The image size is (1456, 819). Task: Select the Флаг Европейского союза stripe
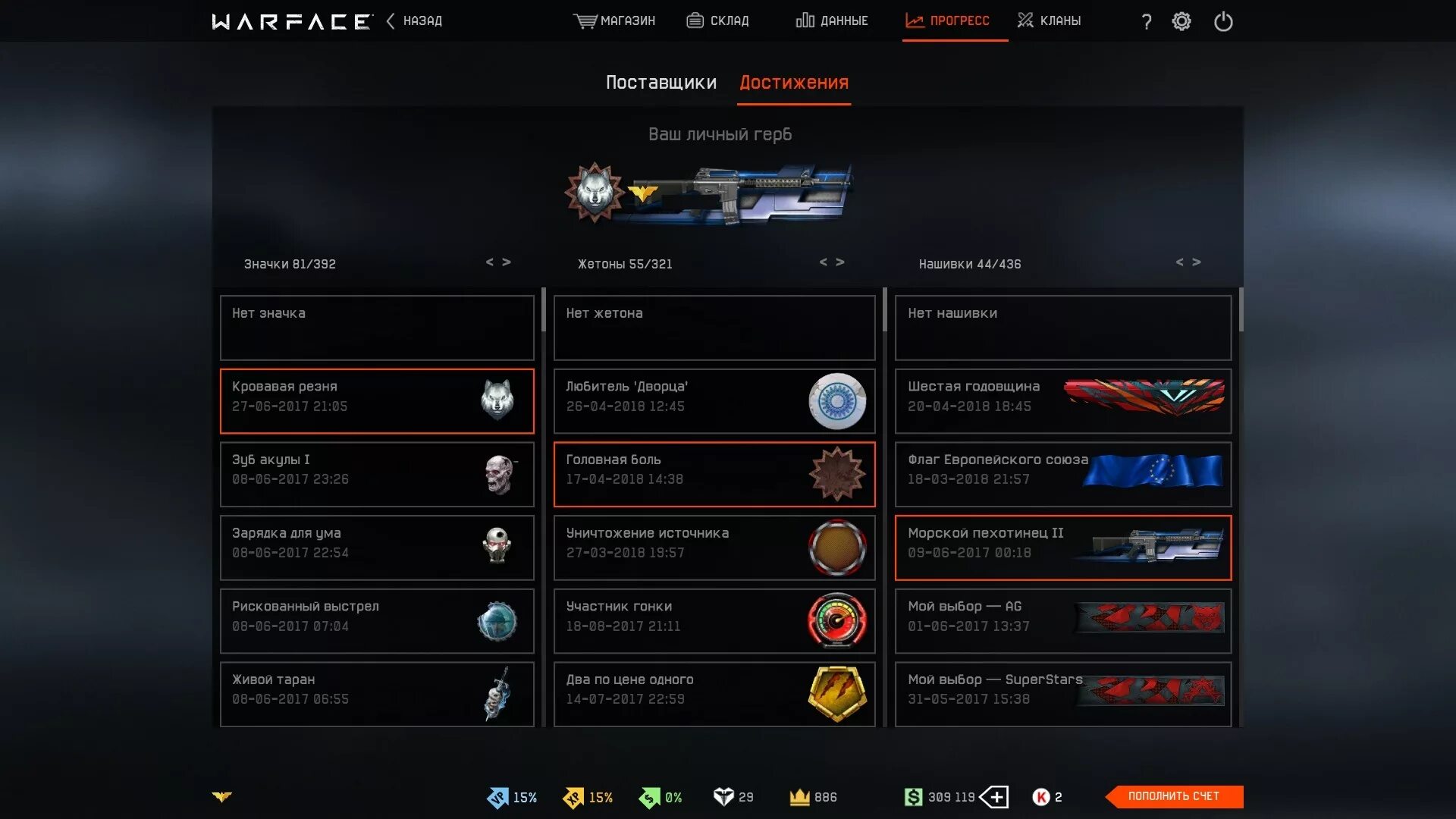point(1063,475)
